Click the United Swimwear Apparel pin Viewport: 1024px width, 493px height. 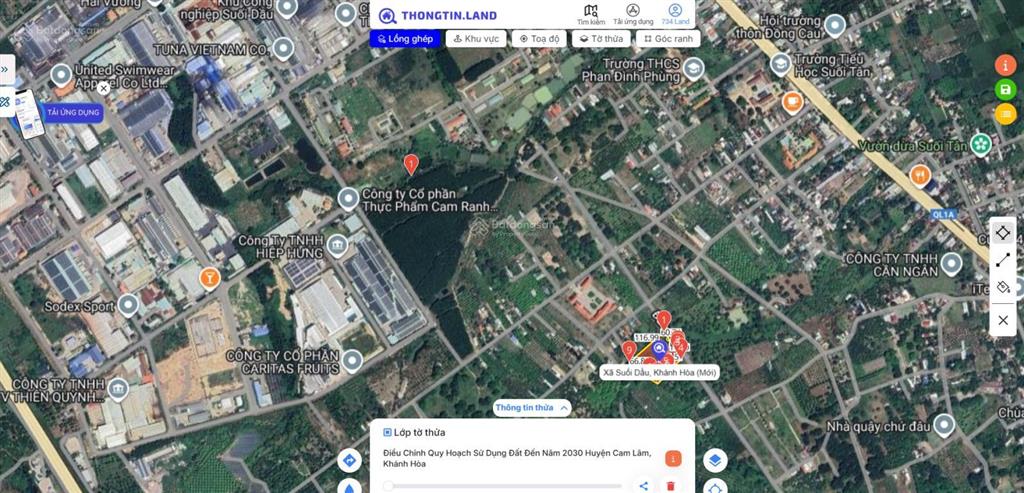click(x=61, y=75)
